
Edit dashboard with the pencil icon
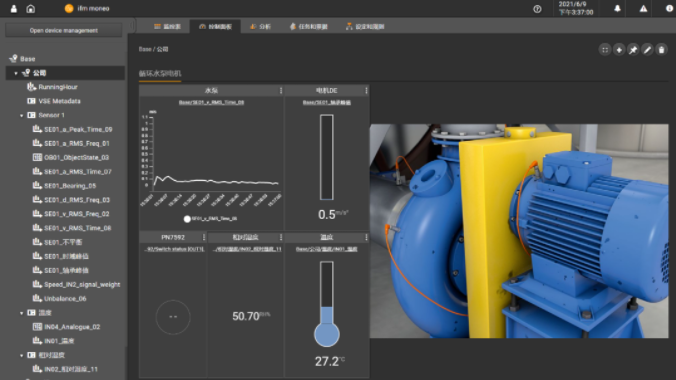pos(647,50)
